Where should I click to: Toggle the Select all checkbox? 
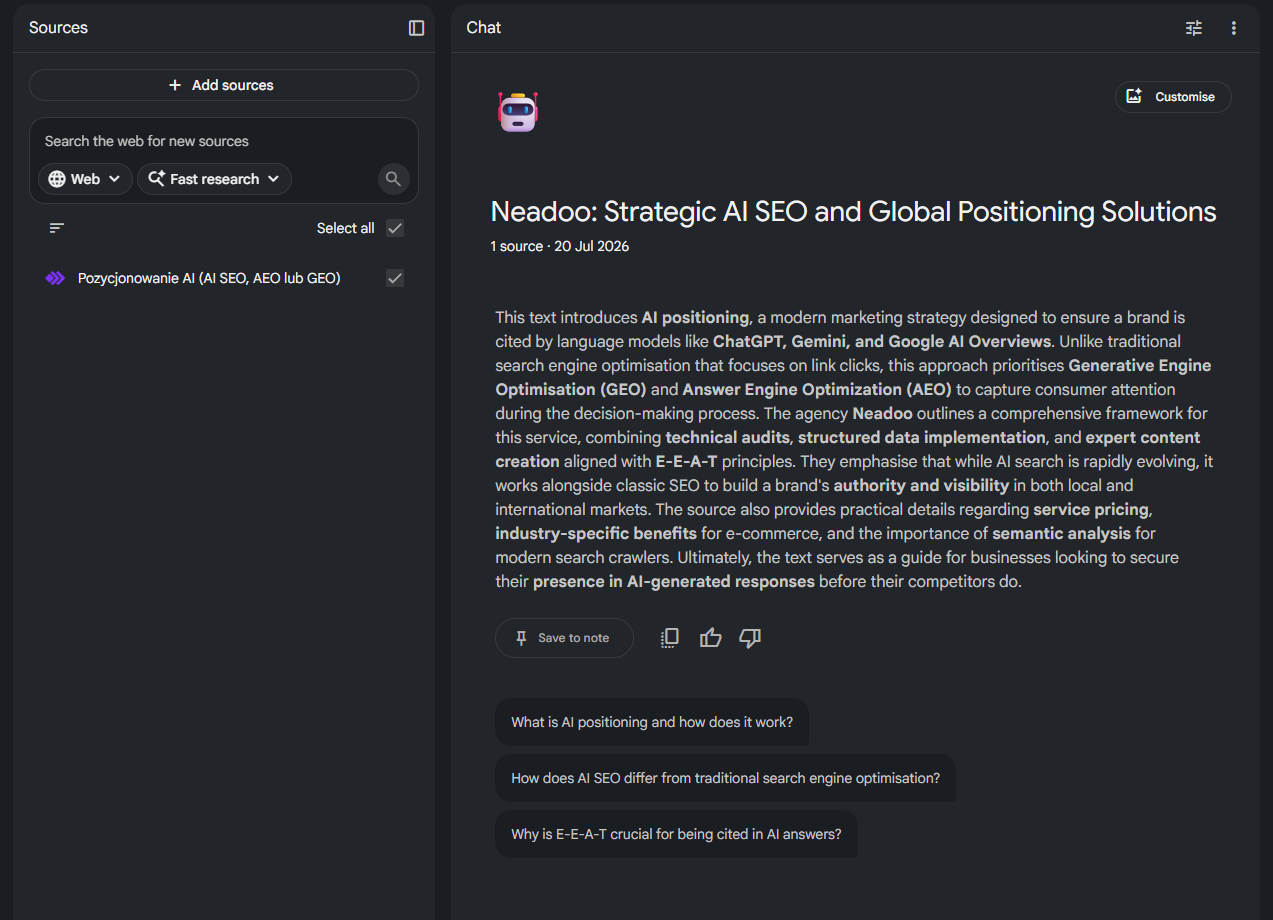[395, 228]
